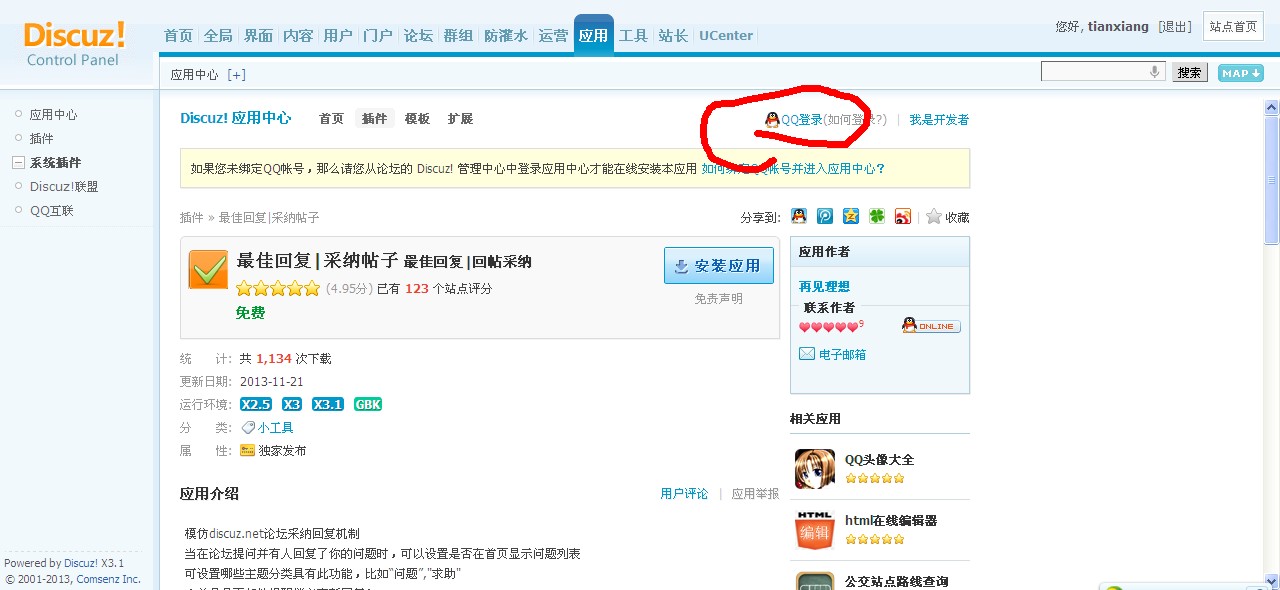Open 应用中心 in left sidebar

(x=53, y=115)
